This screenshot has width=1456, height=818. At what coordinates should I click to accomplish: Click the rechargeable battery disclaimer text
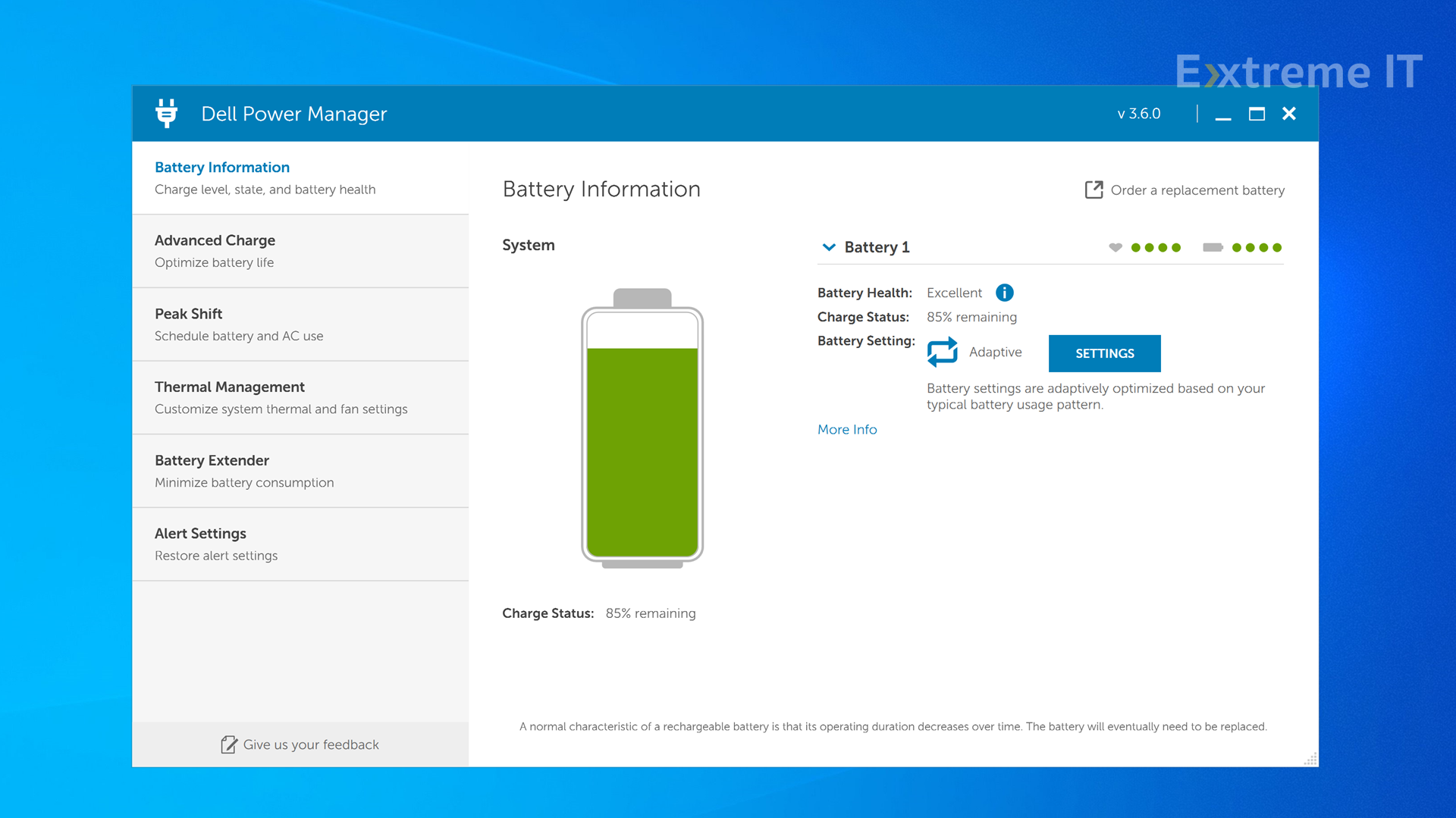point(893,726)
